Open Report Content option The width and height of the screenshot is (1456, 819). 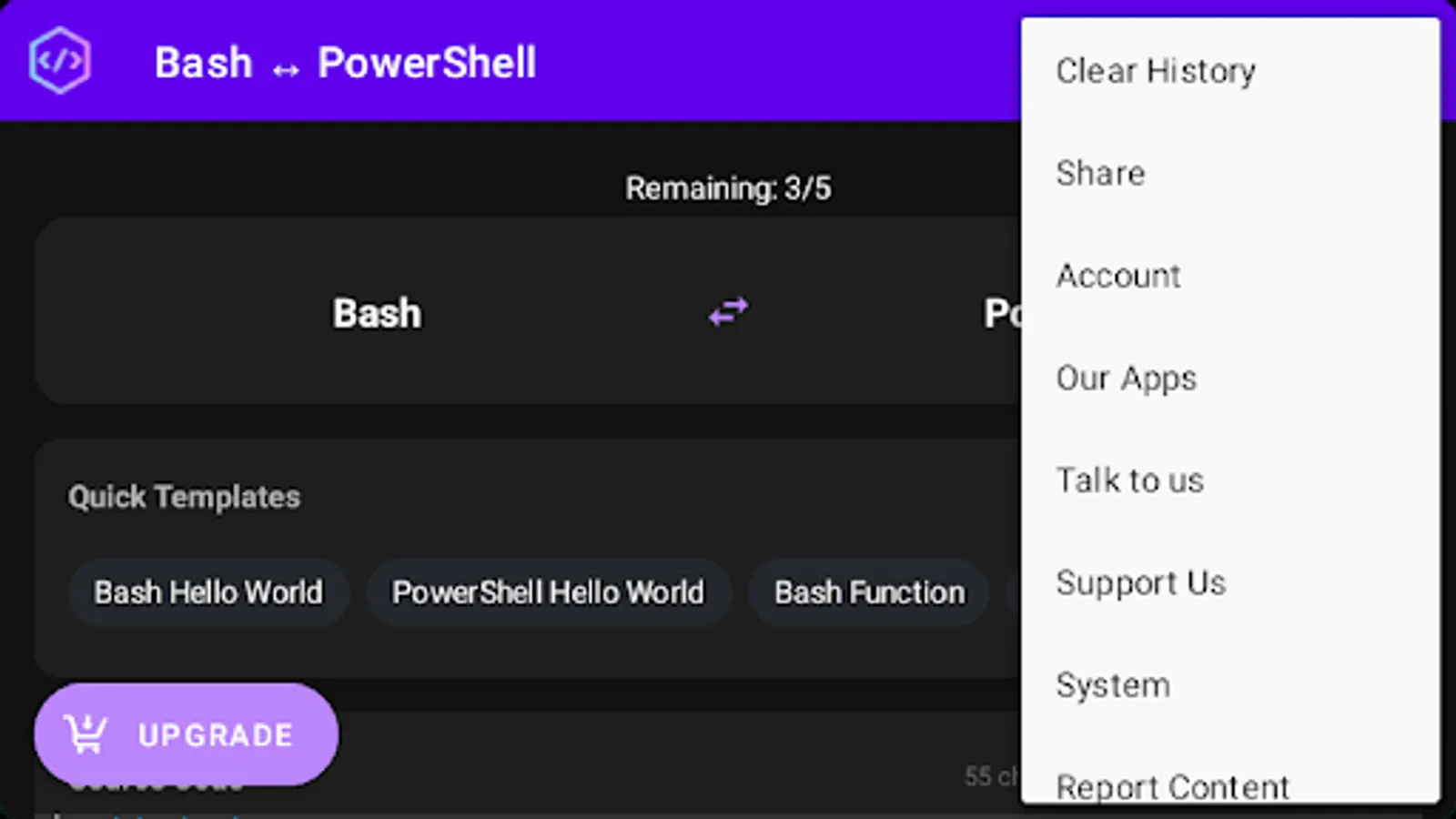click(x=1173, y=784)
